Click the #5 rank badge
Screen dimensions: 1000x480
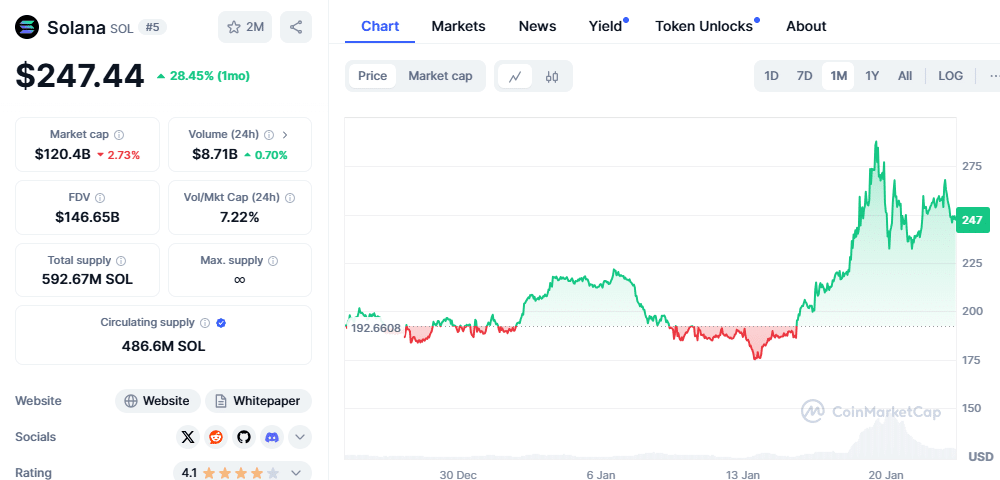click(152, 27)
